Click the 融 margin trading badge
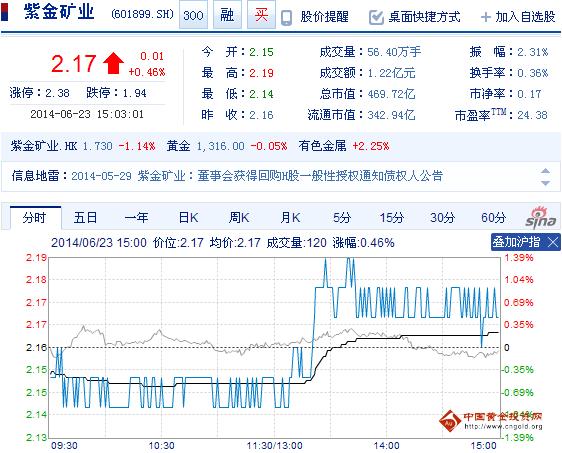Image resolution: width=562 pixels, height=453 pixels. pyautogui.click(x=227, y=15)
